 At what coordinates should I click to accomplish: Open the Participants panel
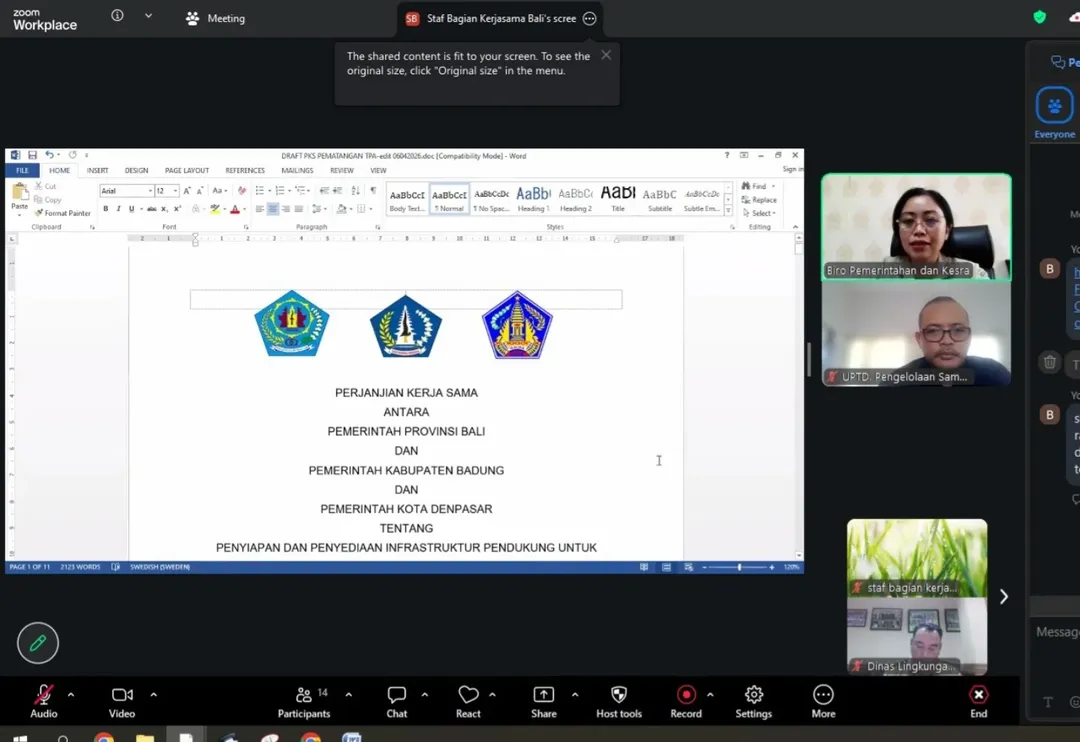(304, 696)
